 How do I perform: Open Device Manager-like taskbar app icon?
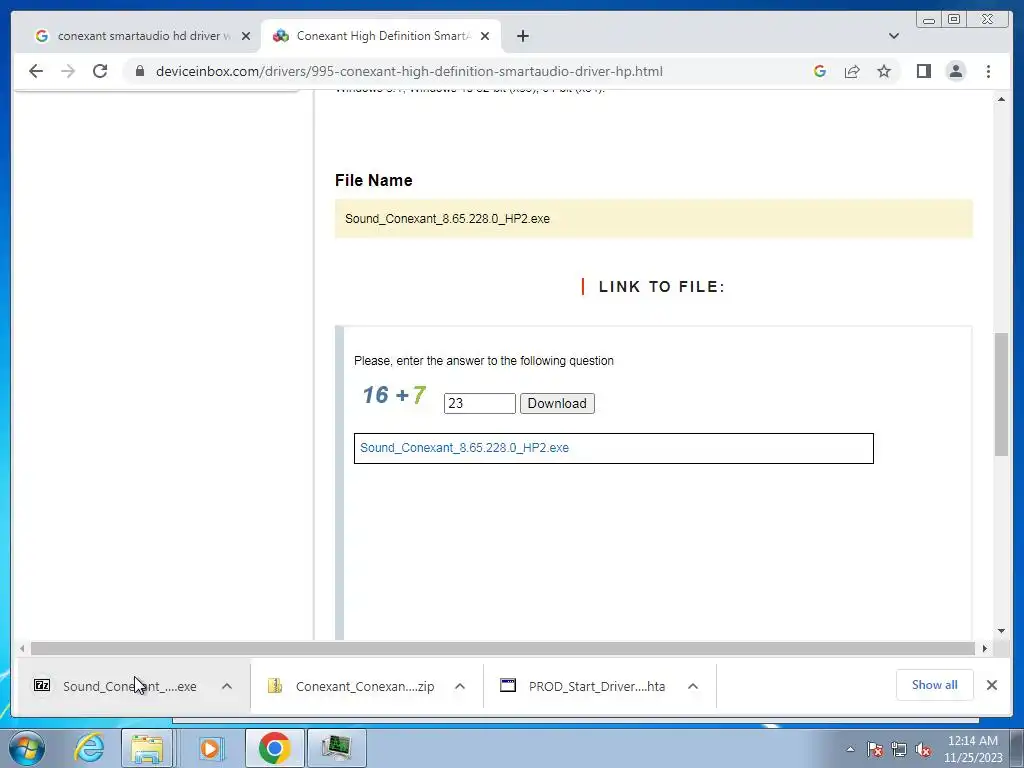point(336,748)
